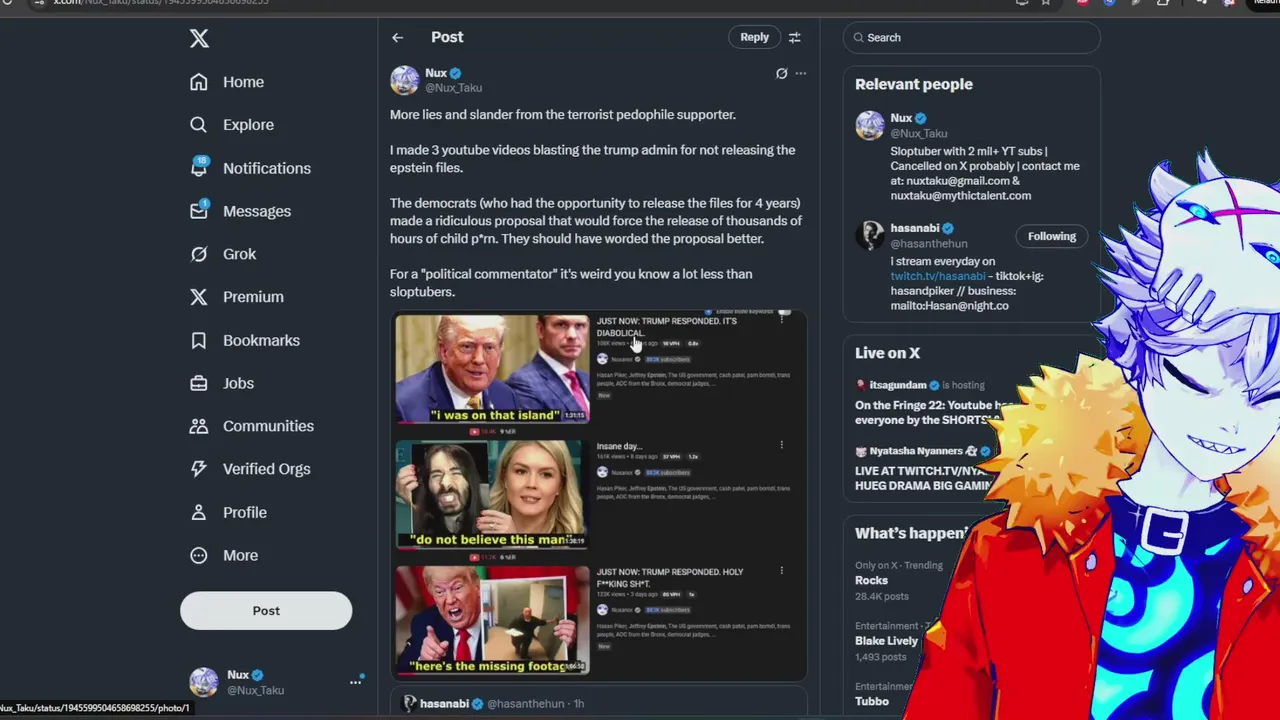Viewport: 1280px width, 720px height.
Task: Open itsagundam live space entry
Action: pyautogui.click(x=925, y=402)
